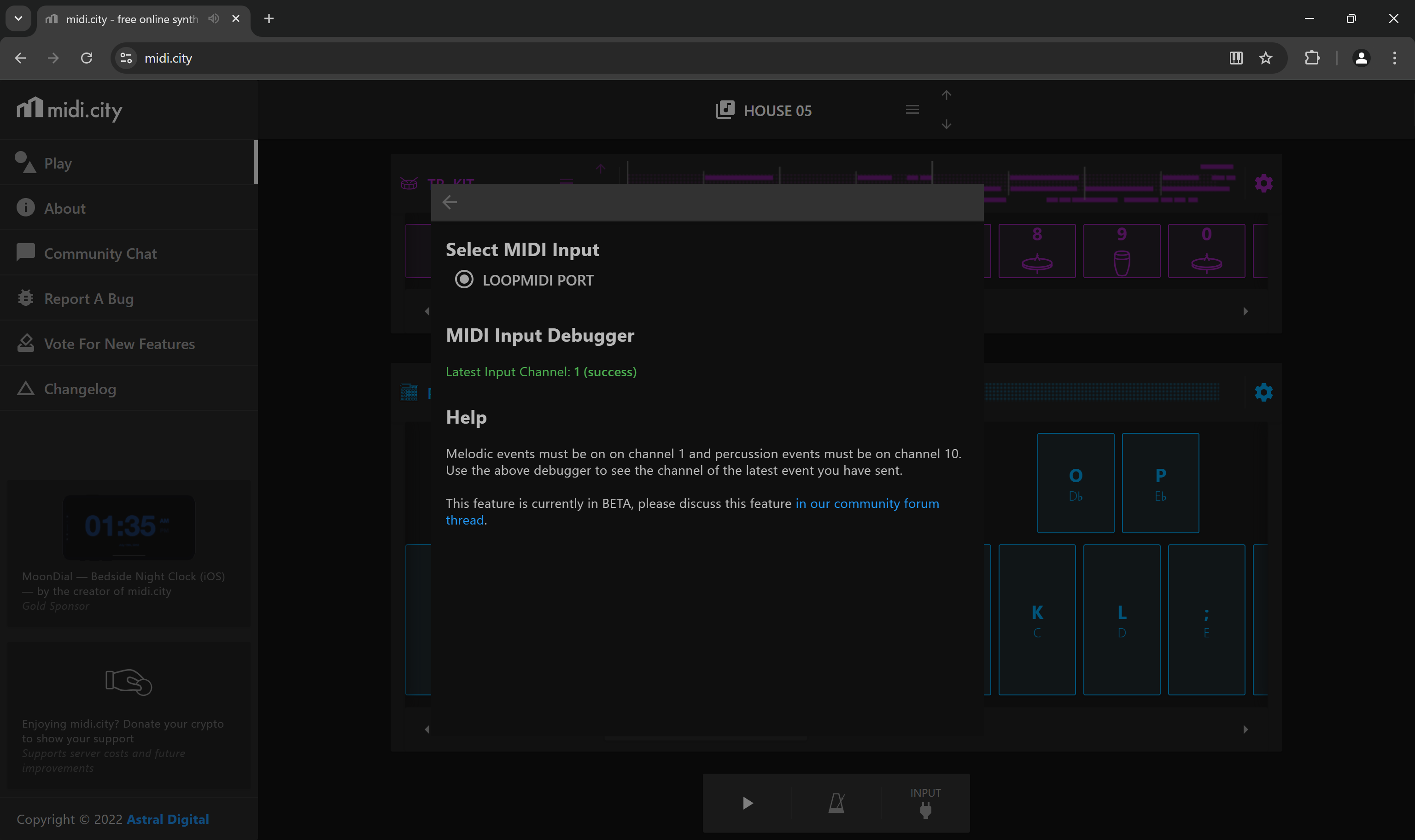Click the drum track up arrow icon
The image size is (1415, 840).
(x=601, y=169)
